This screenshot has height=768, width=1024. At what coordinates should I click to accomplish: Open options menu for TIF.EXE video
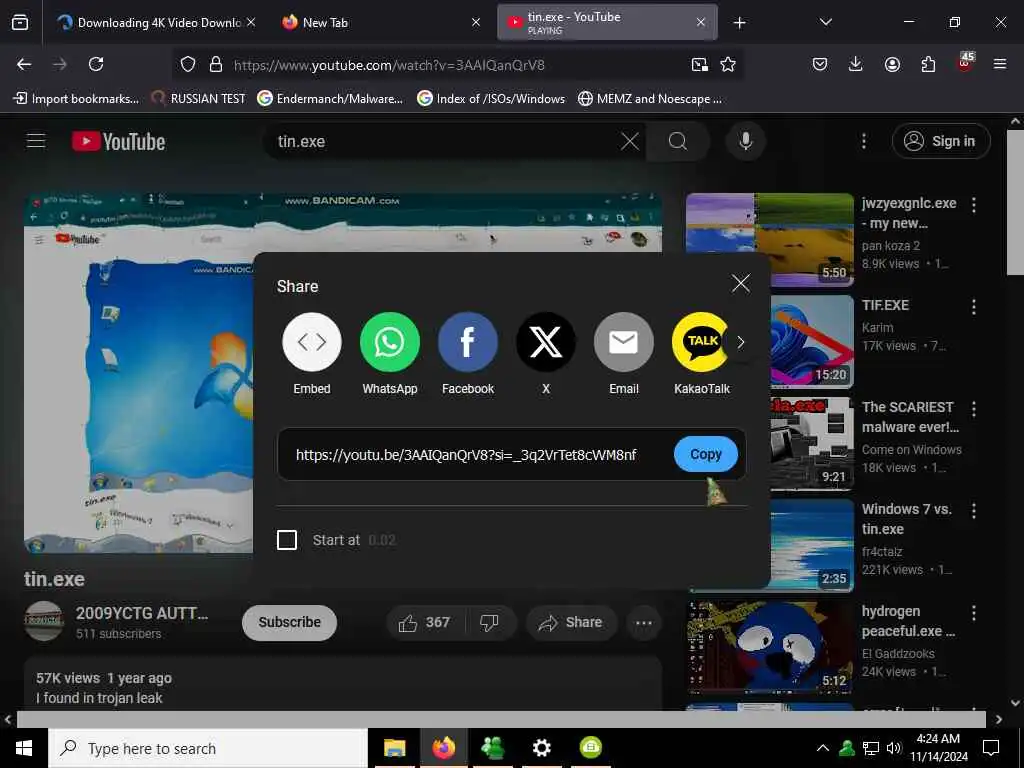(973, 307)
